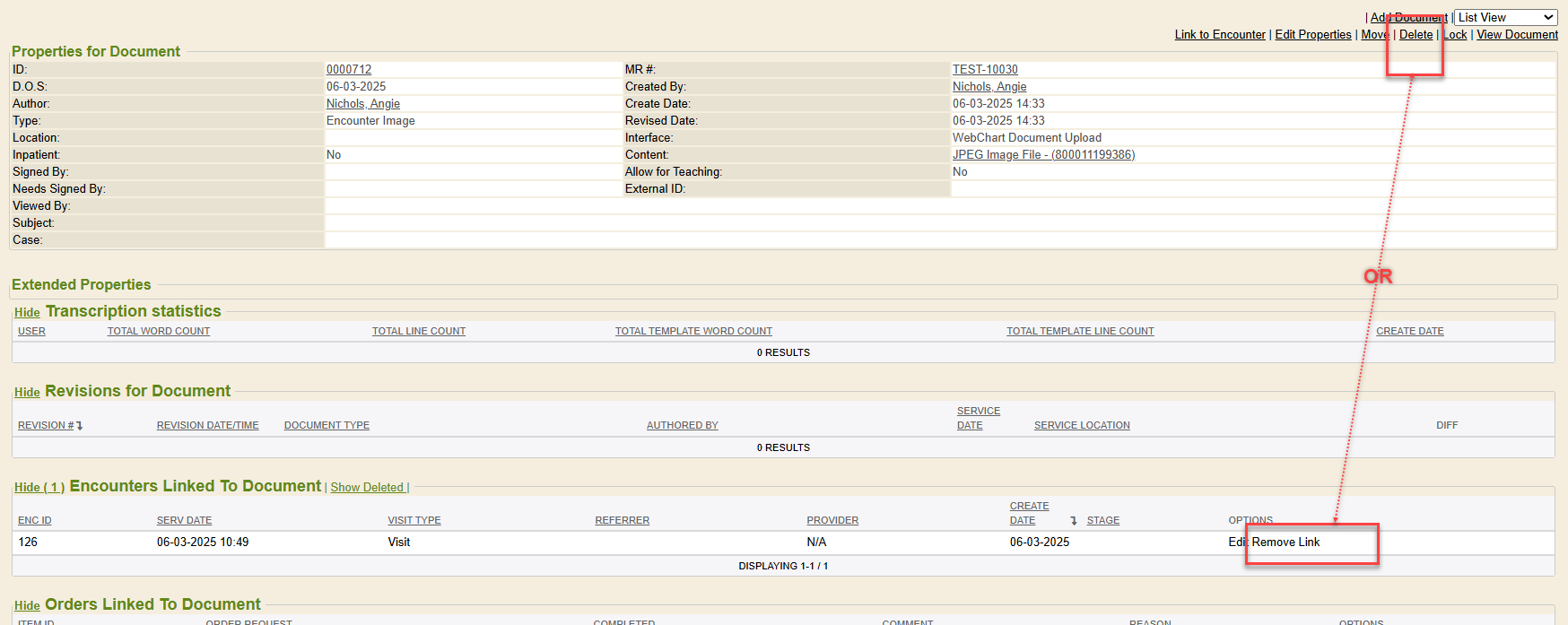Hide the Orders Linked To Document section

(x=27, y=605)
